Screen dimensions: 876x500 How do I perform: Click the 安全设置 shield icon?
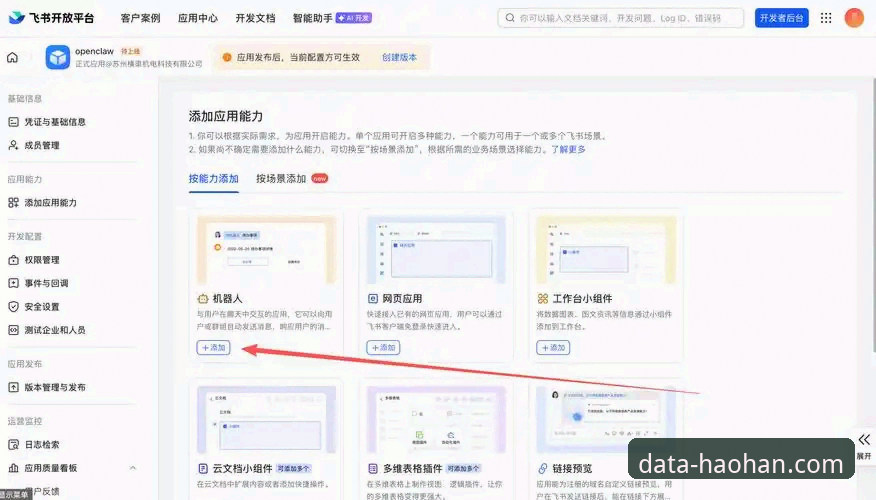click(13, 307)
